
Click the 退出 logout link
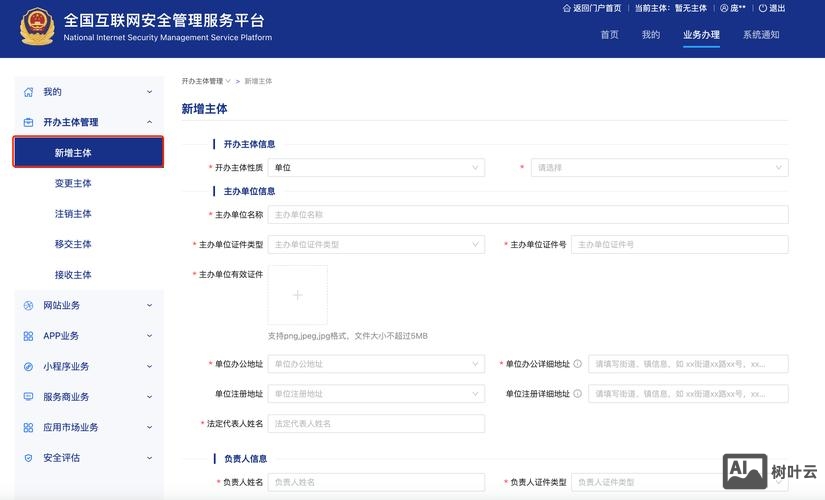tap(777, 8)
